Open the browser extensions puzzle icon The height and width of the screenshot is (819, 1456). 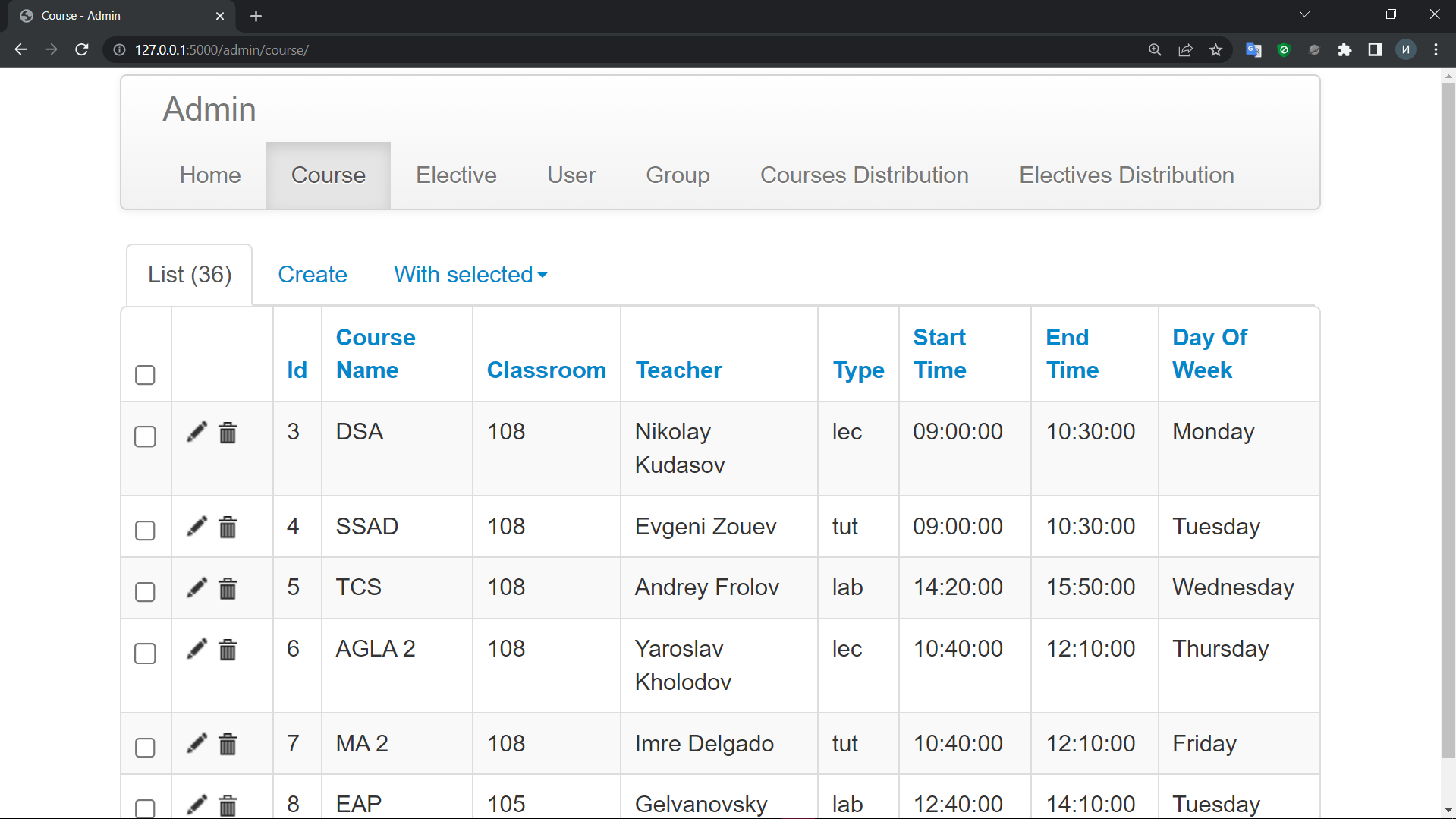click(1344, 50)
